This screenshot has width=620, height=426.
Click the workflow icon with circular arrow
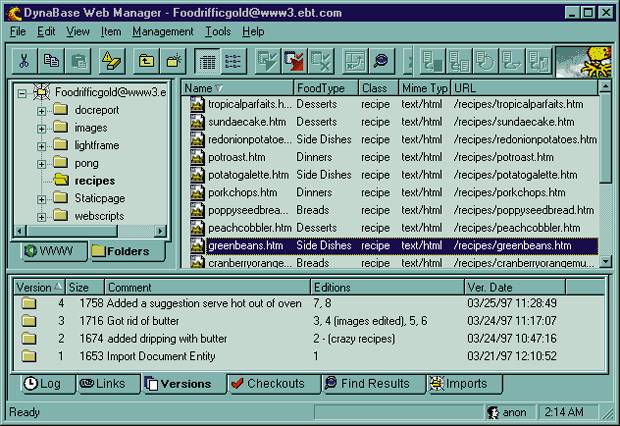[486, 61]
